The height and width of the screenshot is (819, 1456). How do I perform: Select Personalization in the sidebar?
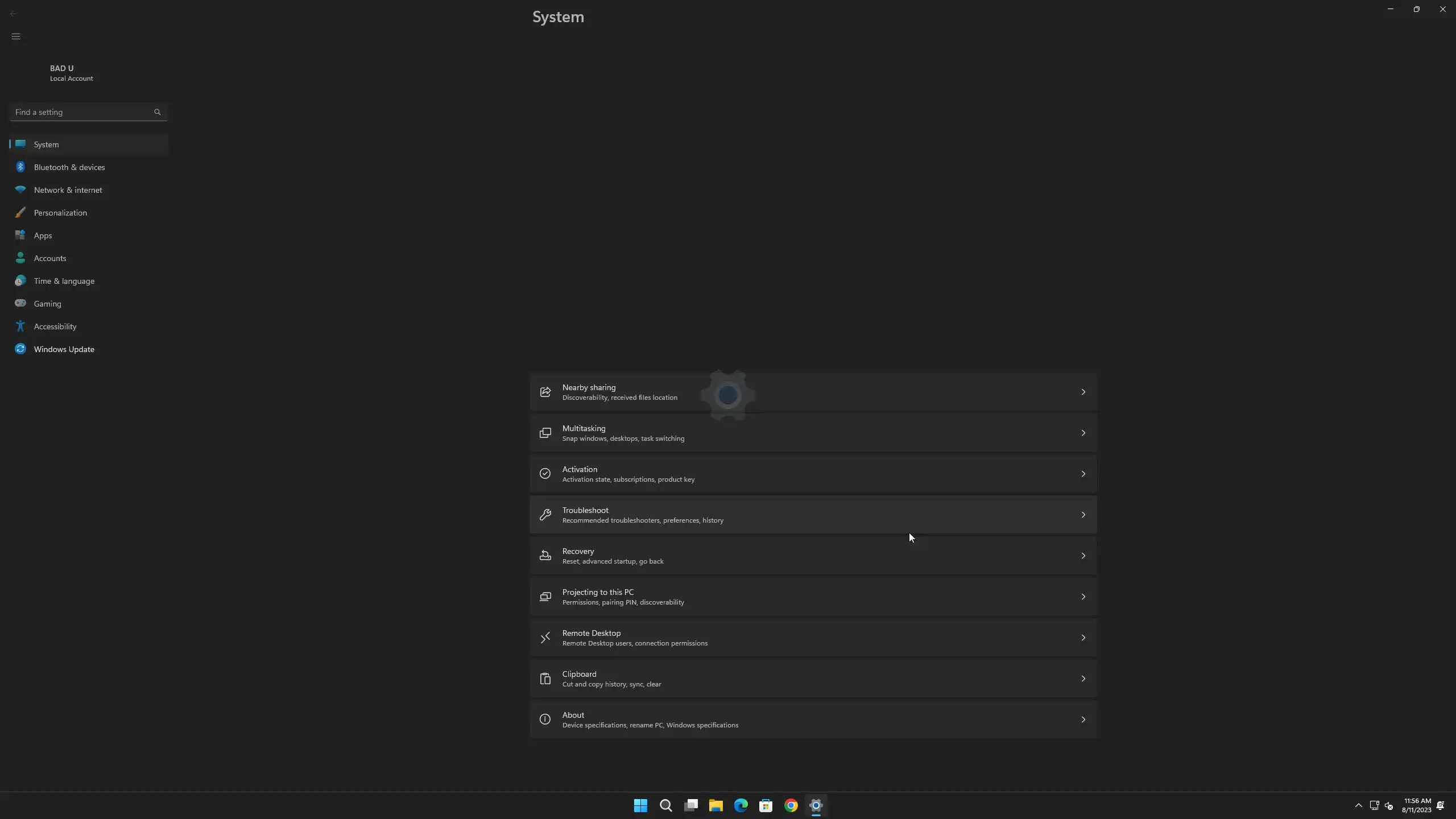[x=60, y=213]
